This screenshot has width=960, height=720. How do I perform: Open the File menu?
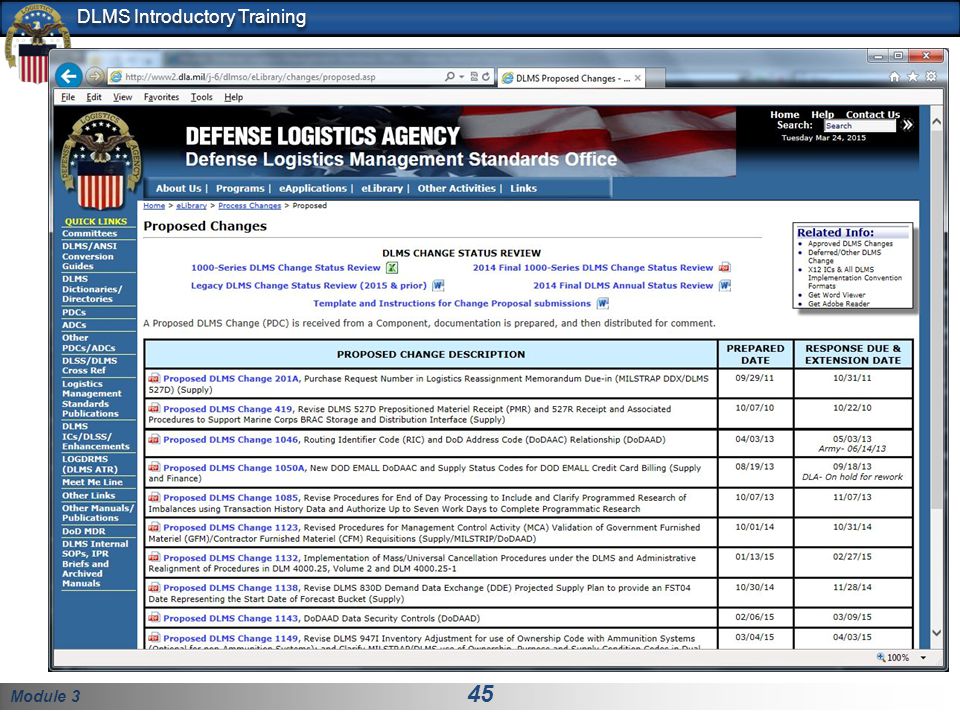[68, 97]
